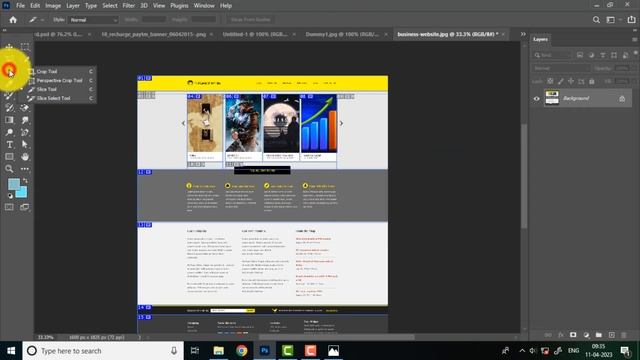640x360 pixels.
Task: Click the Slices From Guides button
Action: click(251, 20)
